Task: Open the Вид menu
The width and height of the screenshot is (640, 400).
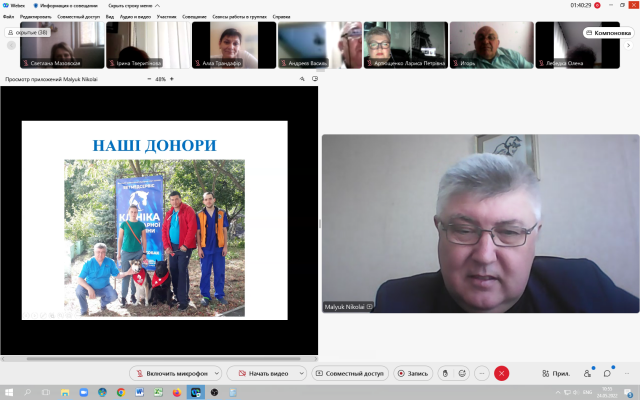Action: pyautogui.click(x=110, y=17)
